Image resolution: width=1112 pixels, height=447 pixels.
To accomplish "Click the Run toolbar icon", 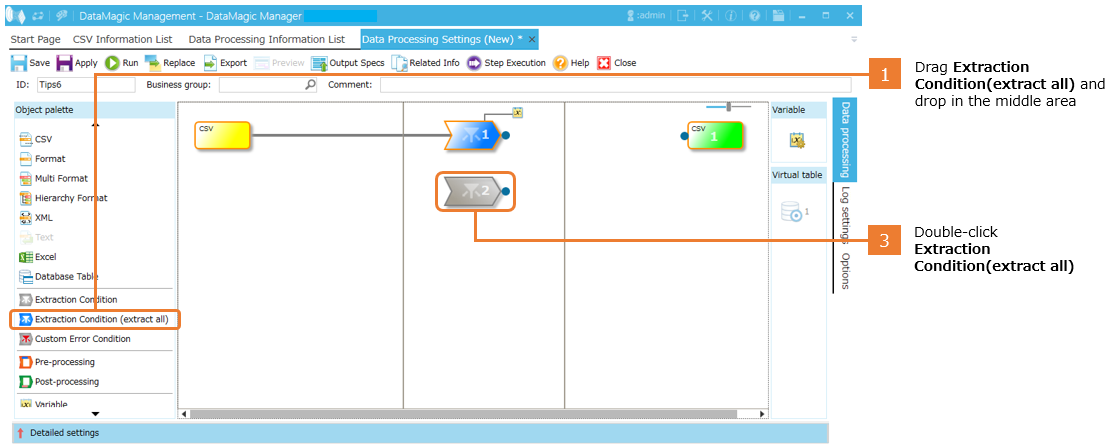I will [113, 63].
